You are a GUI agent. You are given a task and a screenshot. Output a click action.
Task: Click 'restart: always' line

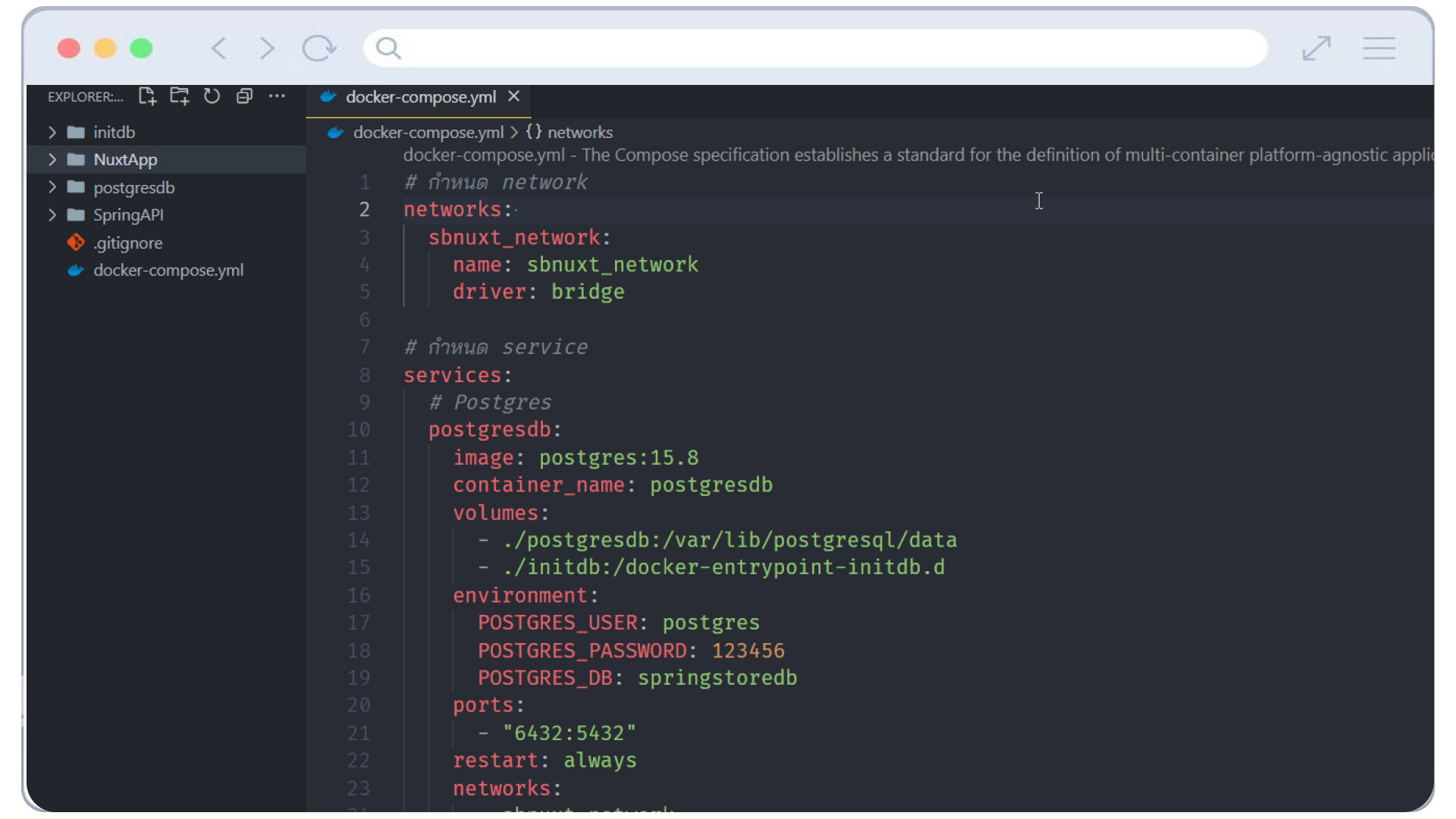[x=544, y=761]
